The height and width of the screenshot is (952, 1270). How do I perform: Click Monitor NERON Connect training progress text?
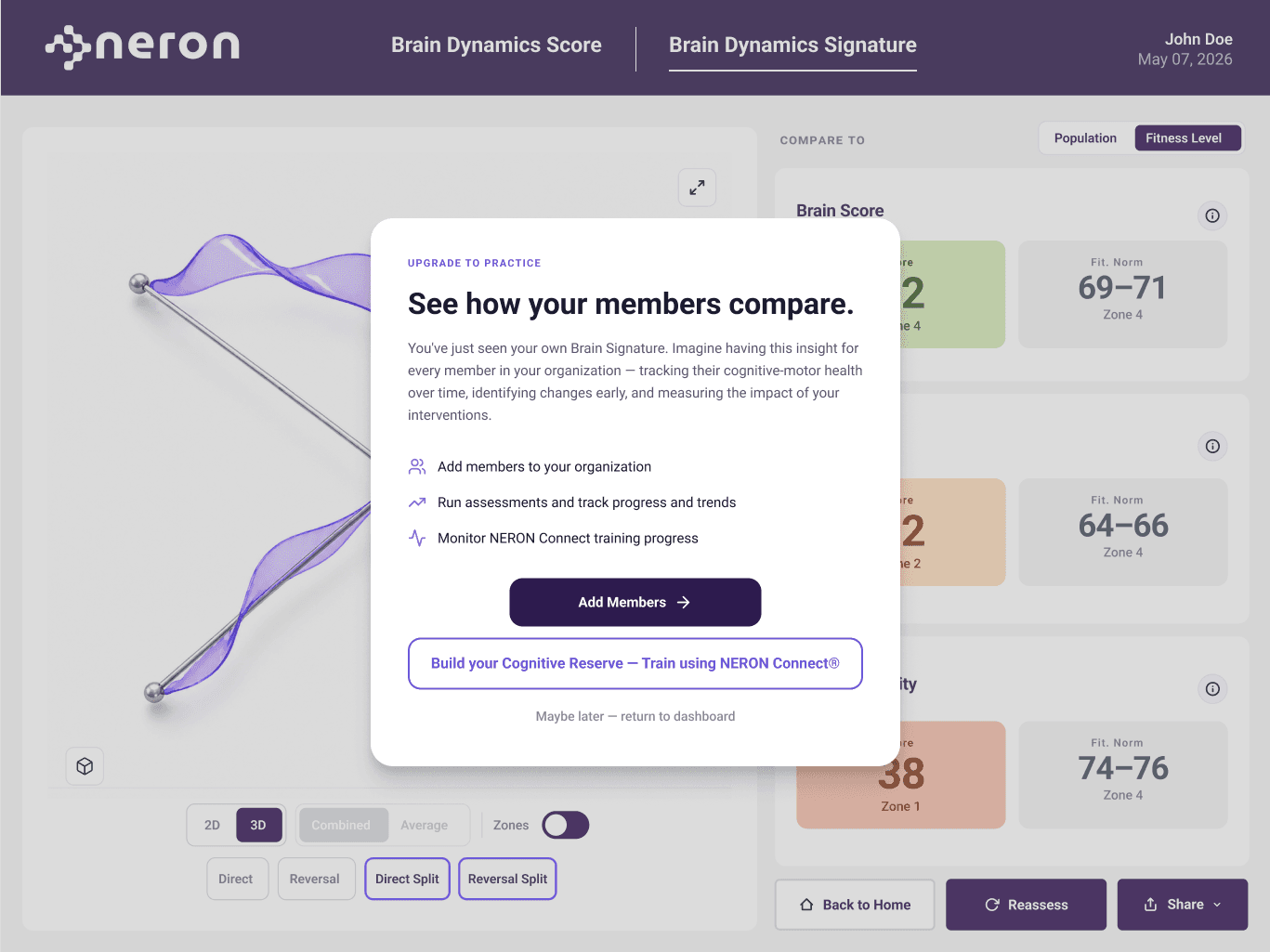[568, 538]
